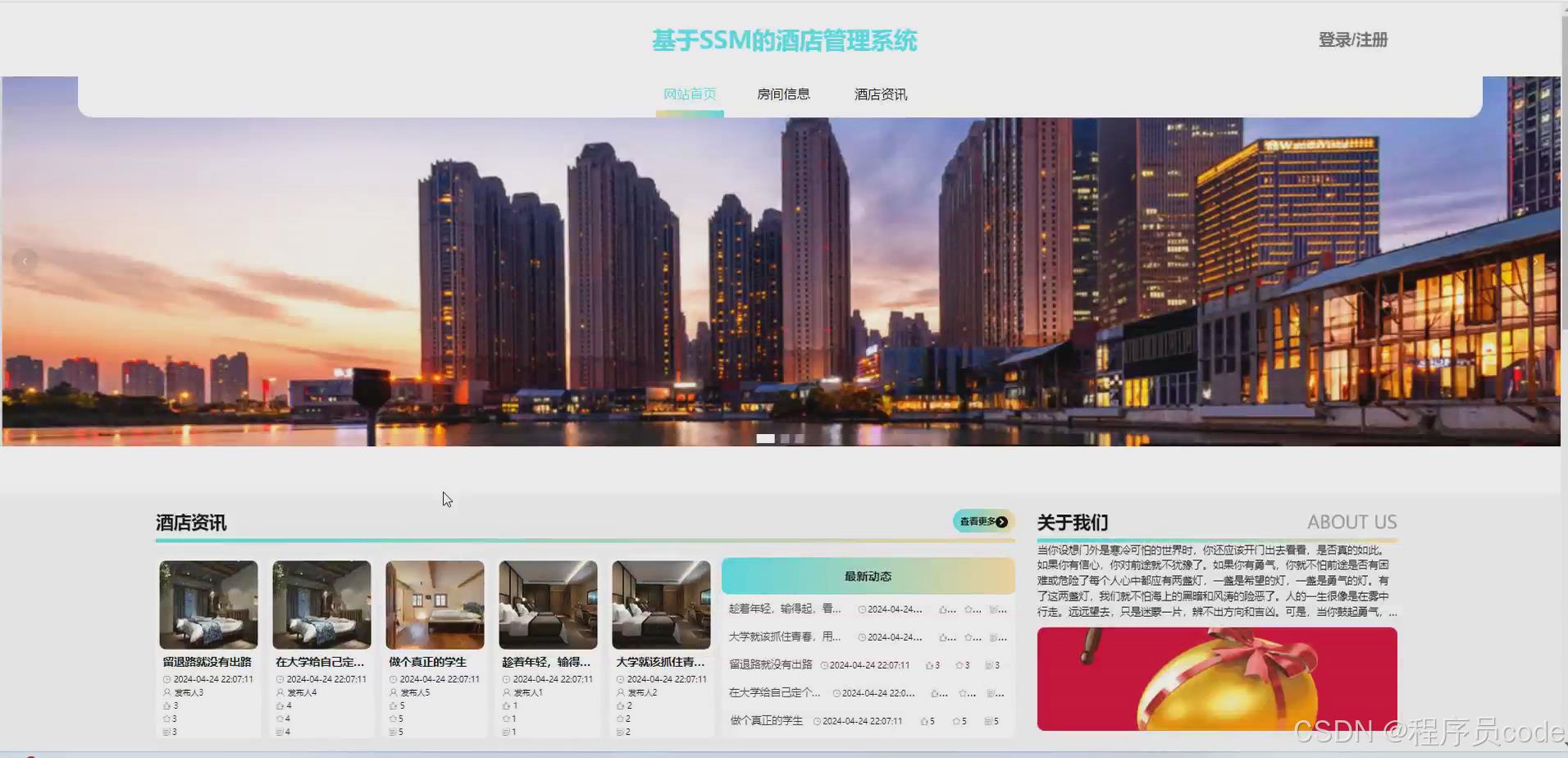
Task: Click the 登录/注册 link
Action: click(1352, 39)
